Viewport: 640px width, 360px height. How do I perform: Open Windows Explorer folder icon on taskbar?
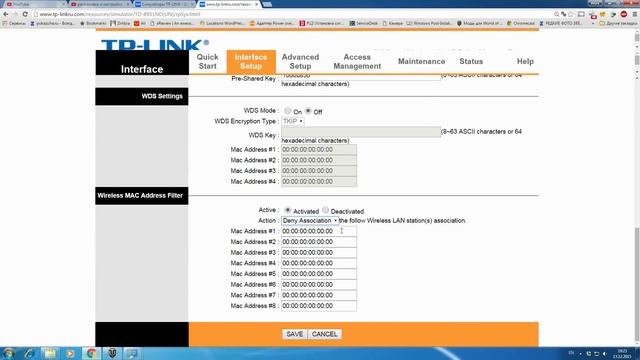[50, 353]
